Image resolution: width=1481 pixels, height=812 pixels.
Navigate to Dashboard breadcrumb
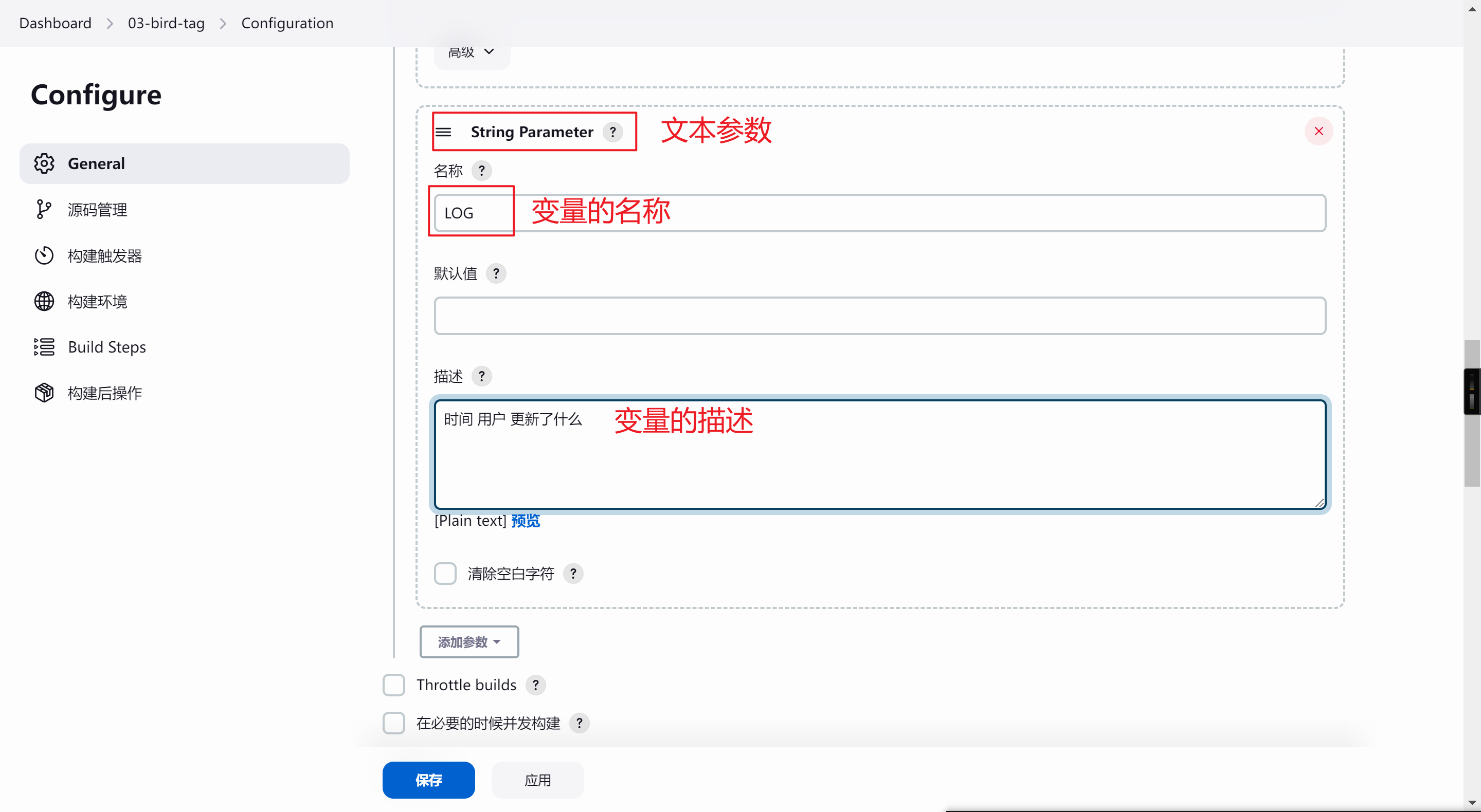point(55,23)
